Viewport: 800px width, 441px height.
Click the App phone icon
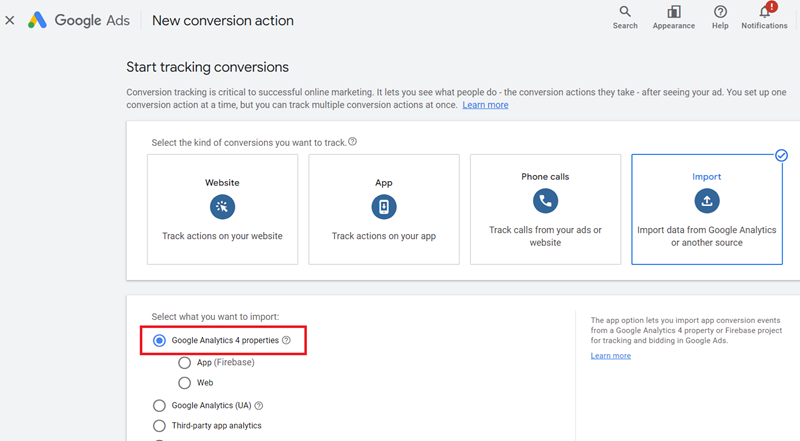click(384, 207)
